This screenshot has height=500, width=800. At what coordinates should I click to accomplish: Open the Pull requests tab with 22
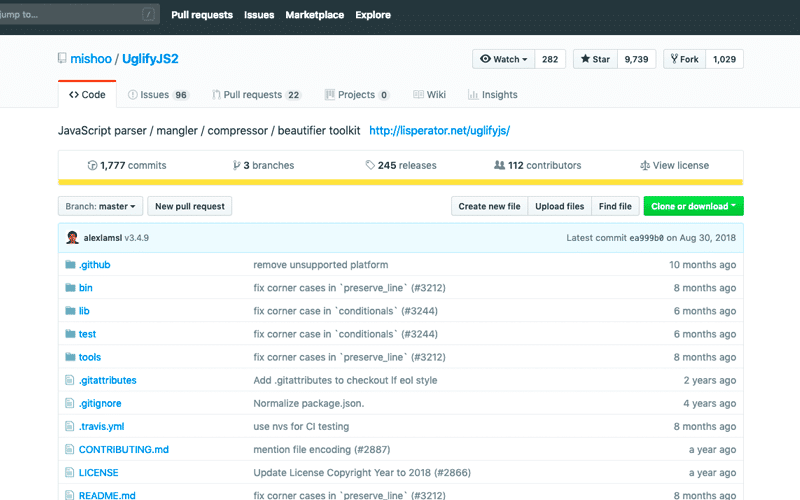point(256,95)
